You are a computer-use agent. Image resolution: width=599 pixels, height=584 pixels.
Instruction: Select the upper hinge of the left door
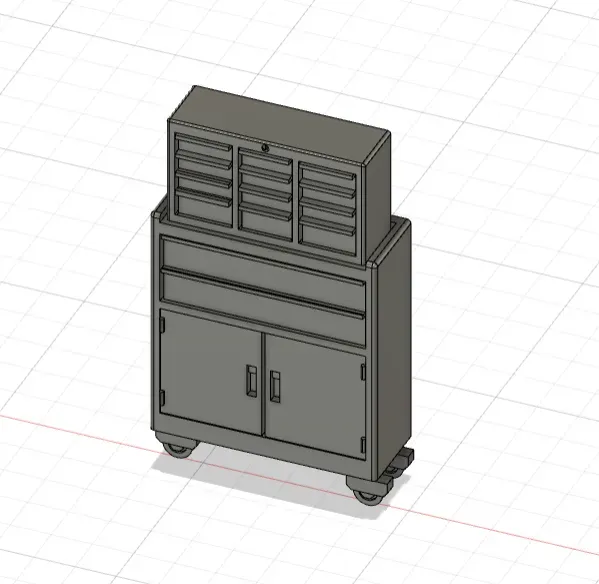coord(162,324)
